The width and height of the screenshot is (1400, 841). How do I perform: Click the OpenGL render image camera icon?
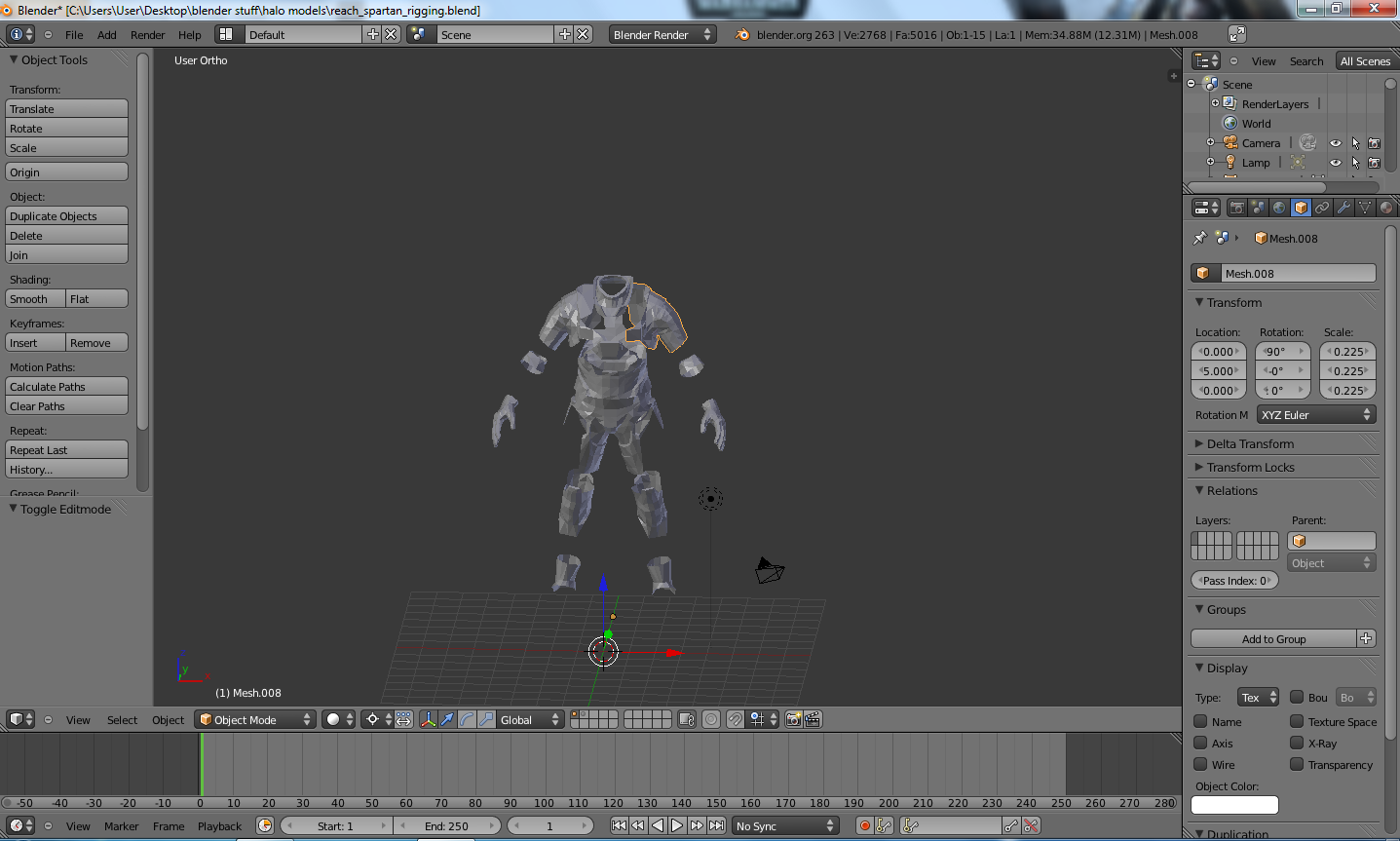click(x=793, y=719)
